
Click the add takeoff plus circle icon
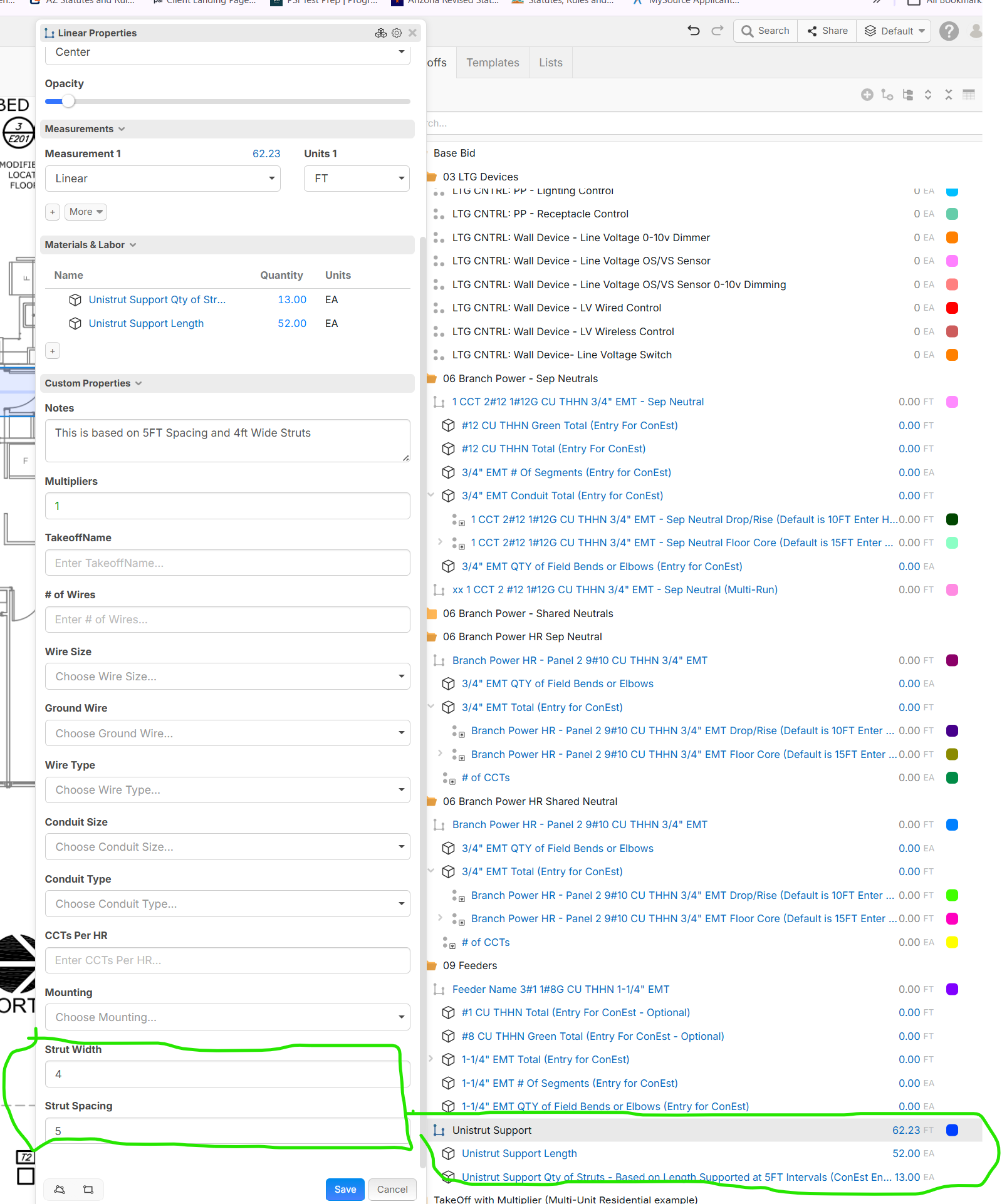point(867,95)
